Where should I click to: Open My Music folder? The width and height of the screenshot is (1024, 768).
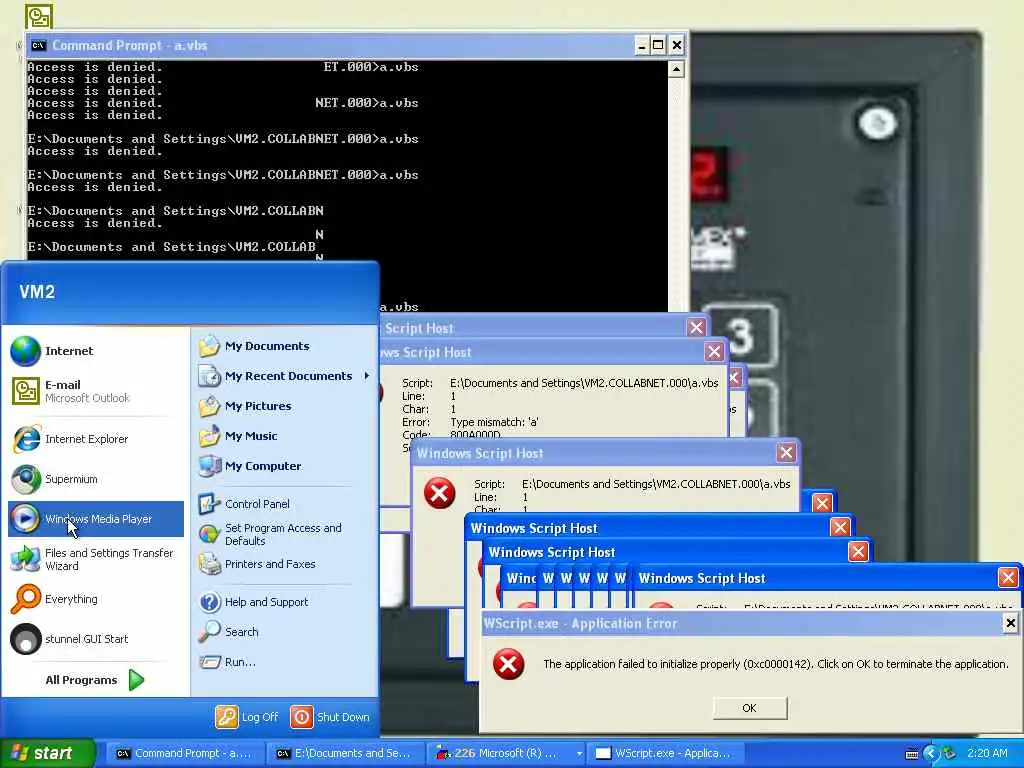tap(283, 436)
